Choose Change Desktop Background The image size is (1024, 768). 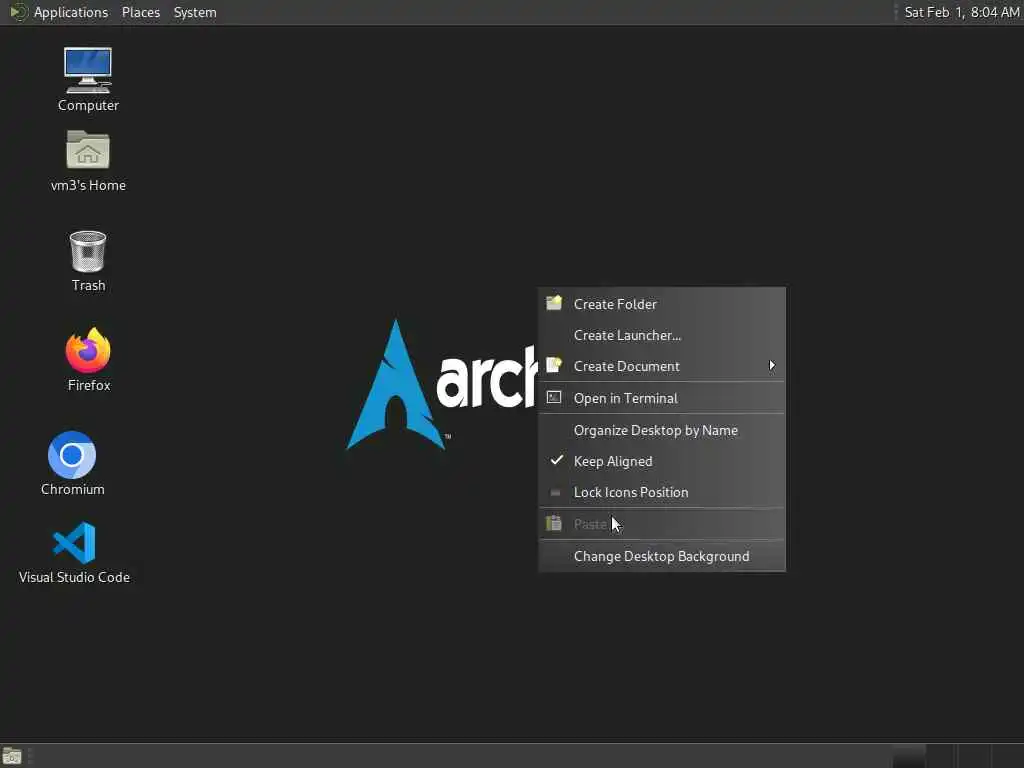pos(662,556)
